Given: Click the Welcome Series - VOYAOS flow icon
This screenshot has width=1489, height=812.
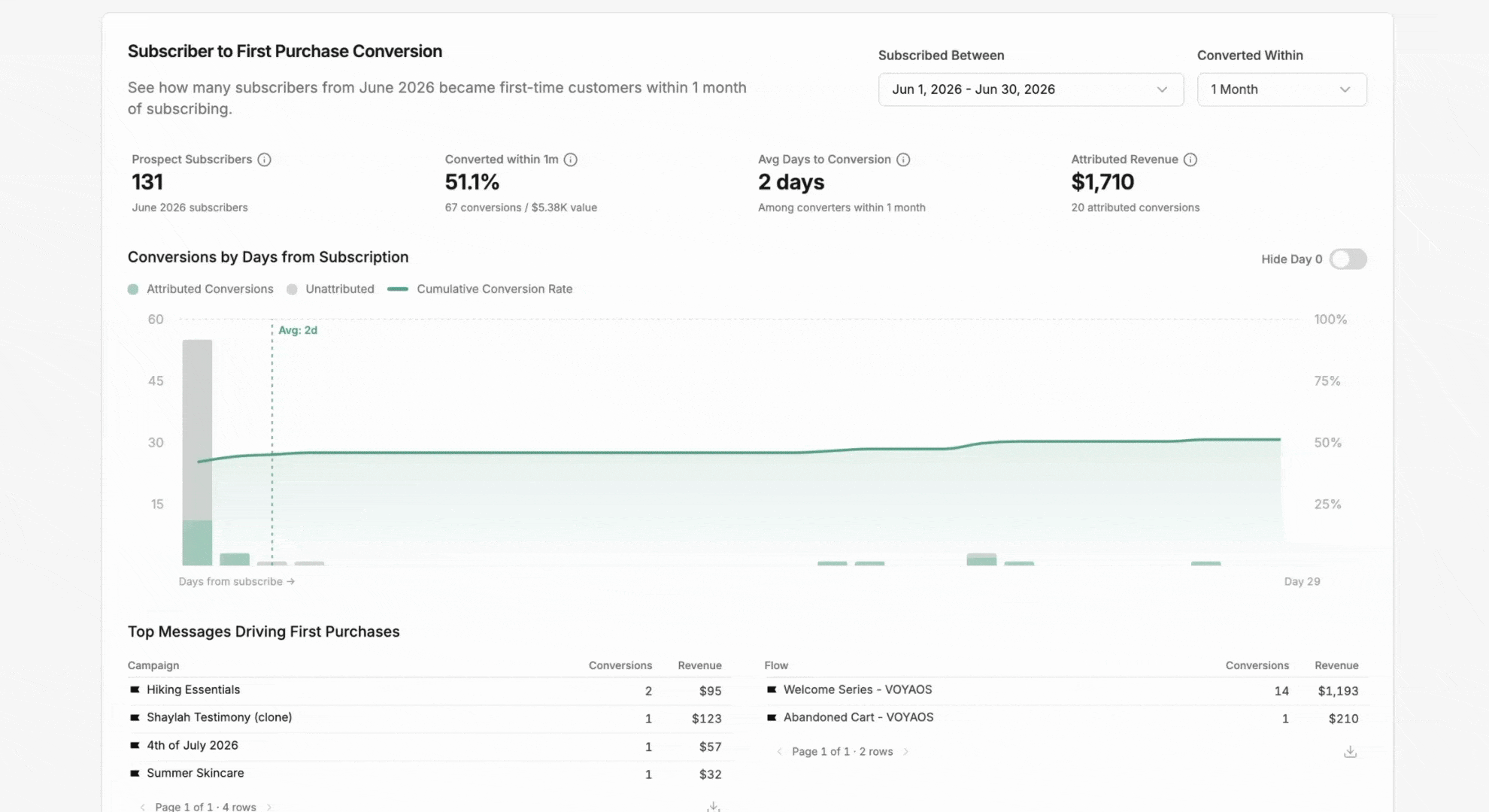Looking at the screenshot, I should tap(772, 689).
